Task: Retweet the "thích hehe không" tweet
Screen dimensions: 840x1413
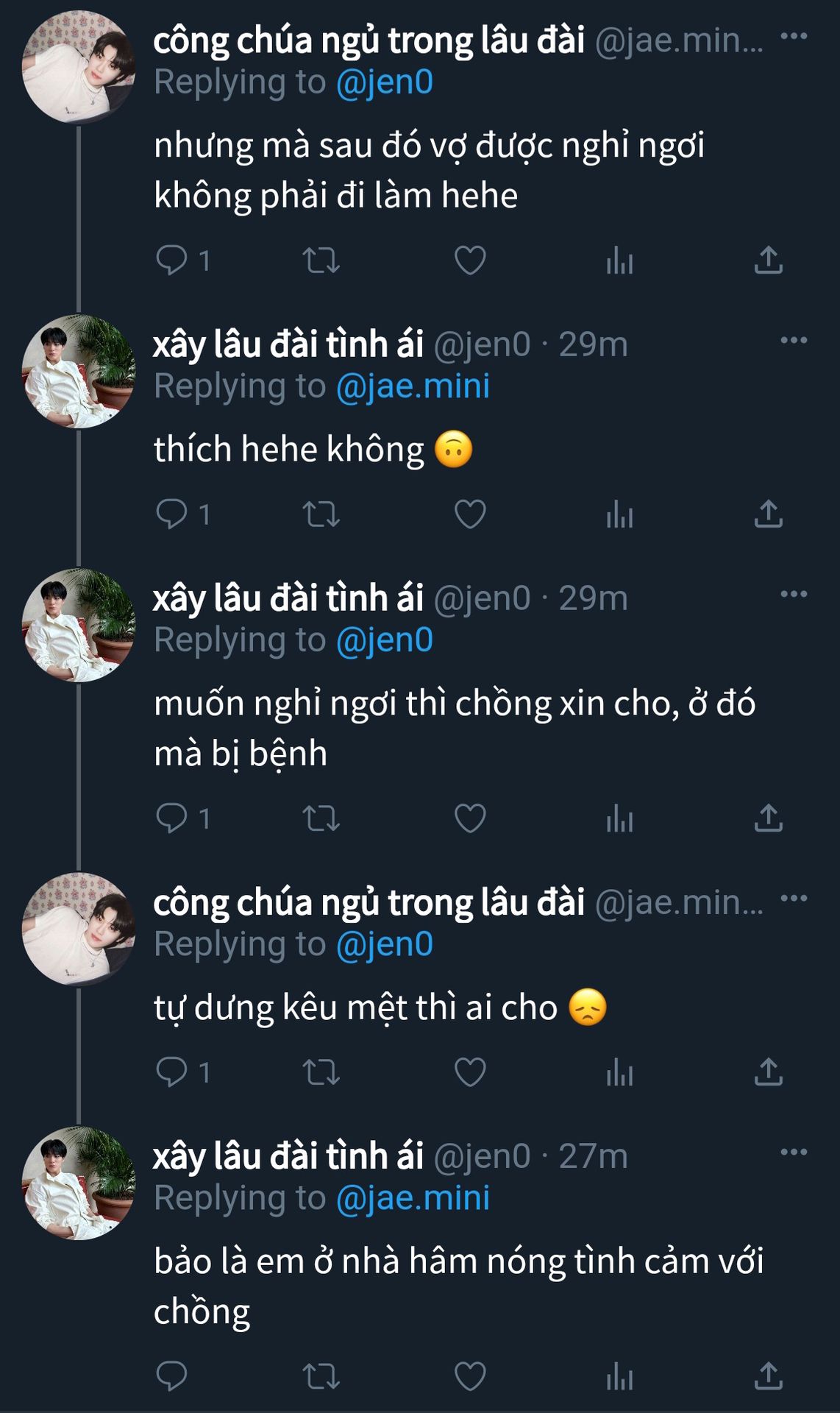Action: 321,514
